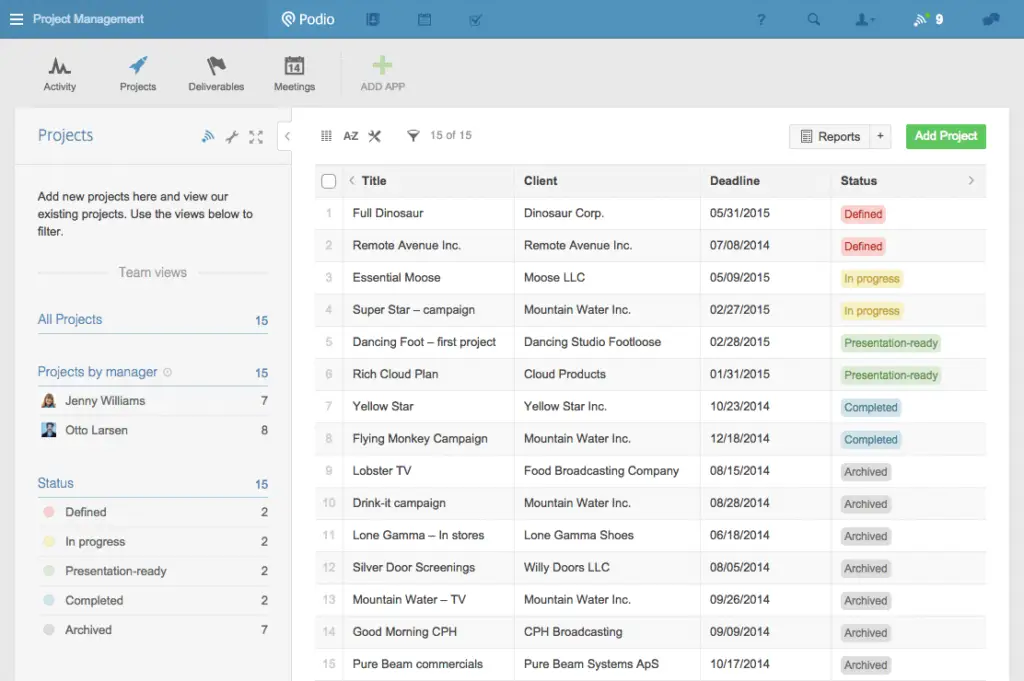Open the Meetings calendar icon
1024x681 pixels.
[x=294, y=66]
